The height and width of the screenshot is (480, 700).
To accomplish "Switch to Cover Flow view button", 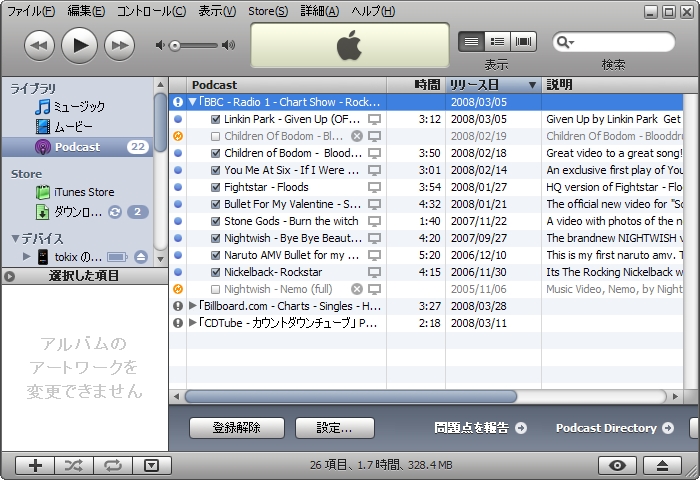I will [x=523, y=42].
